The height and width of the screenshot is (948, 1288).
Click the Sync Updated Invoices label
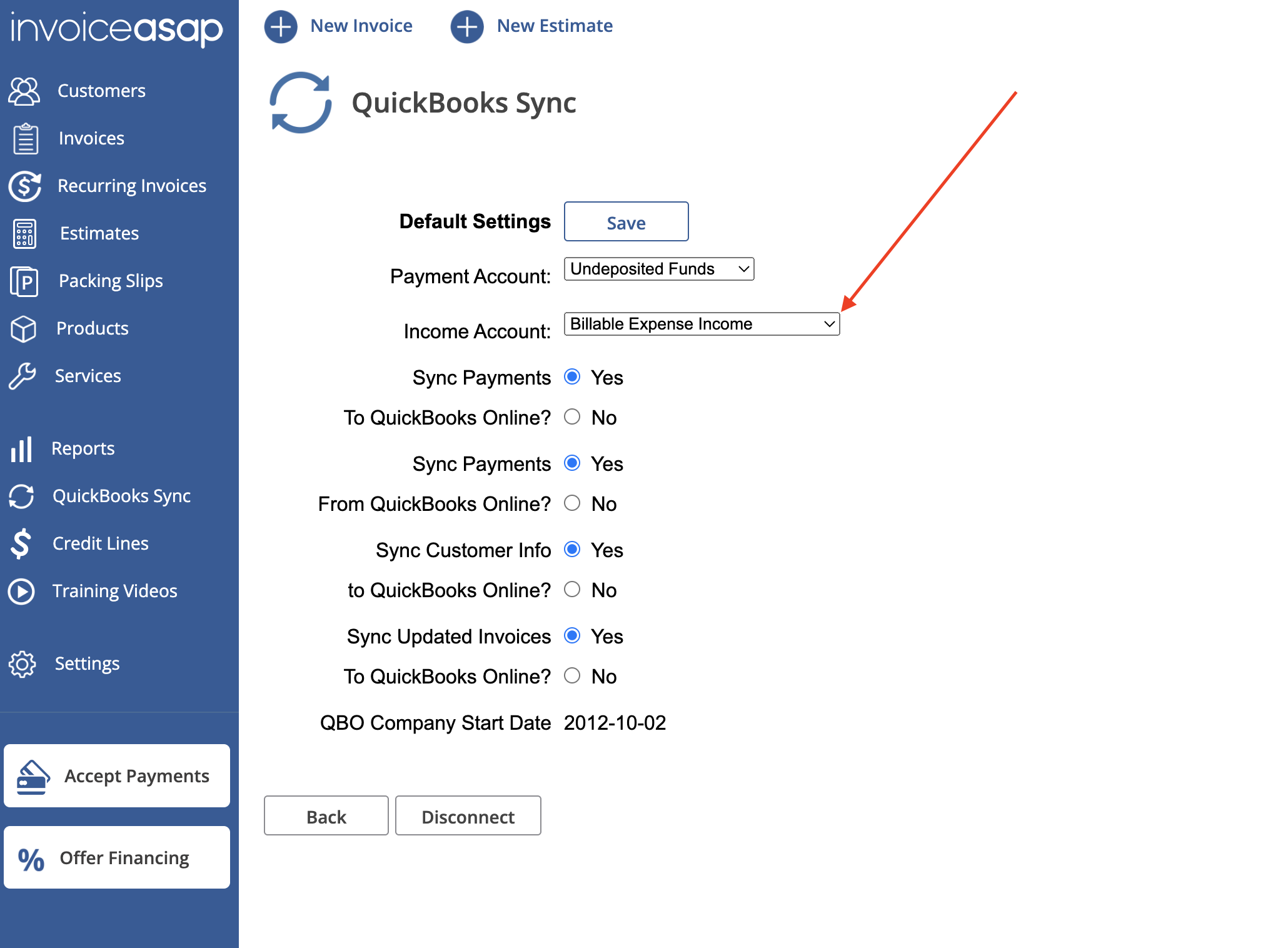pos(450,637)
